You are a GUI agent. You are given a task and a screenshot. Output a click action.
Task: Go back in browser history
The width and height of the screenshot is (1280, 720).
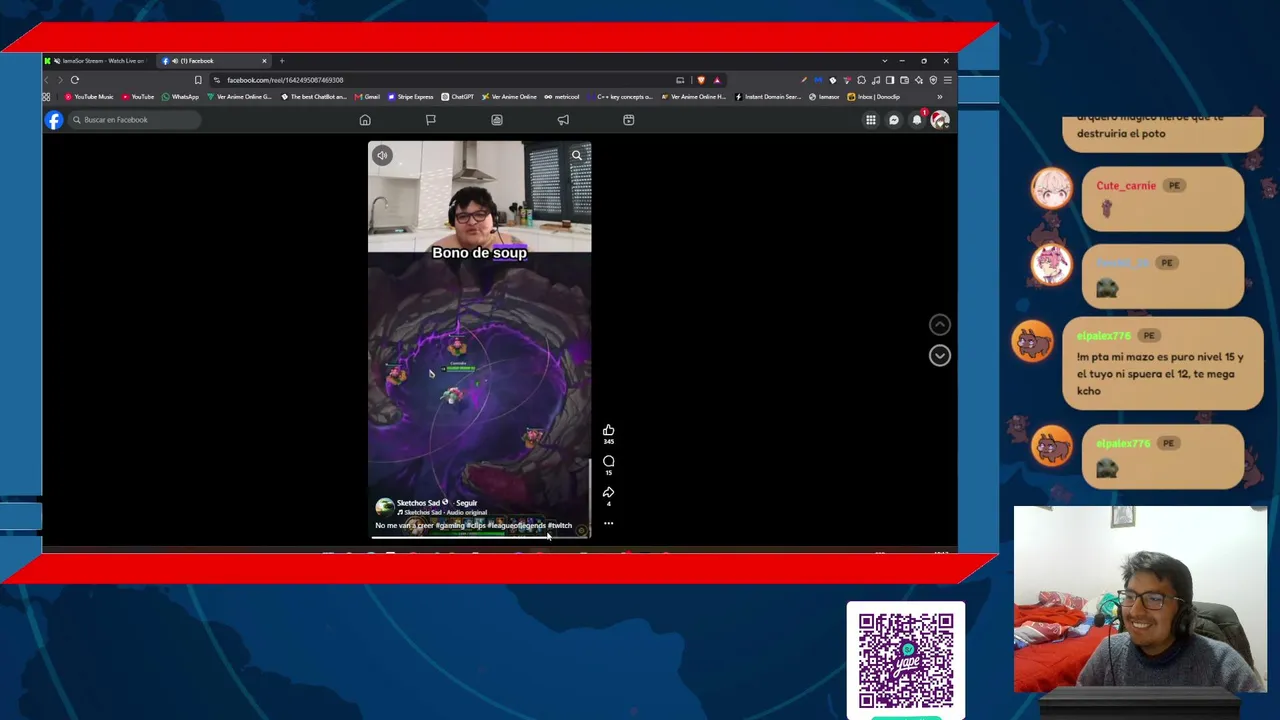click(46, 80)
